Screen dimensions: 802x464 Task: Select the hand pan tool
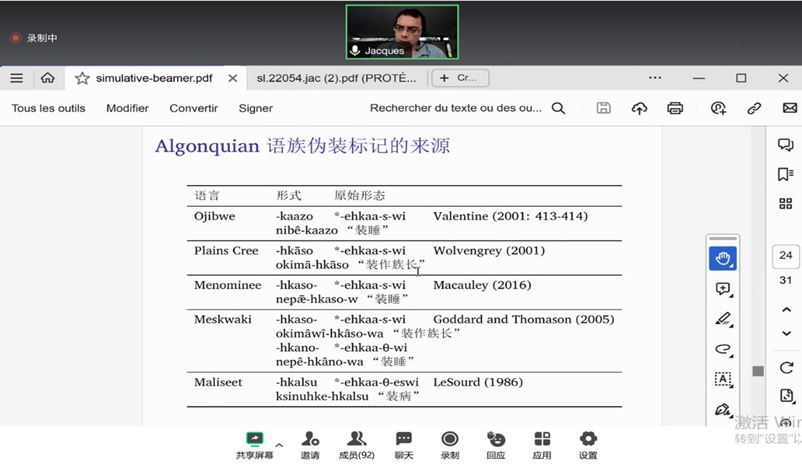723,258
